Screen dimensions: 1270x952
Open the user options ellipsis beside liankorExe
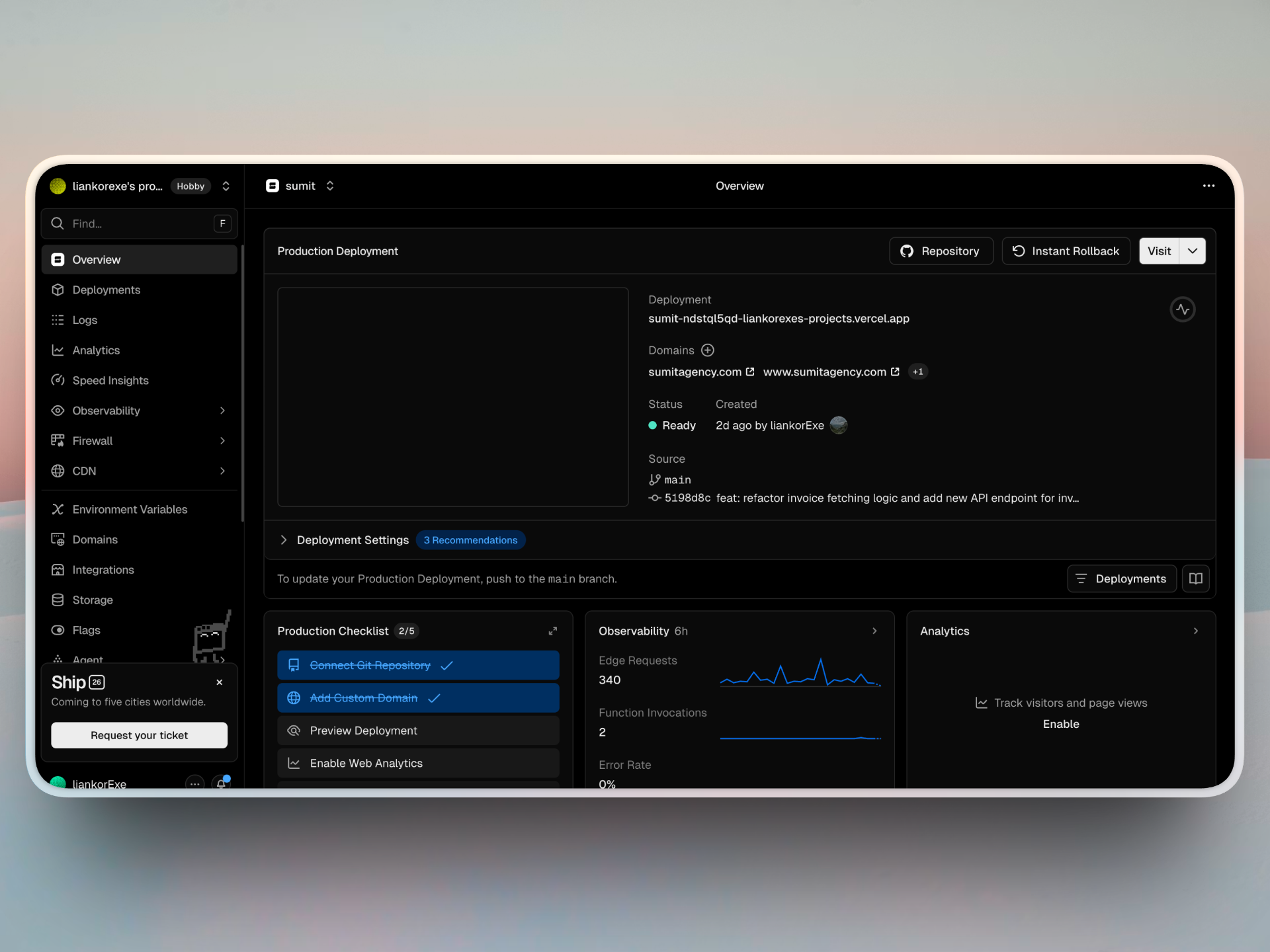coord(194,783)
